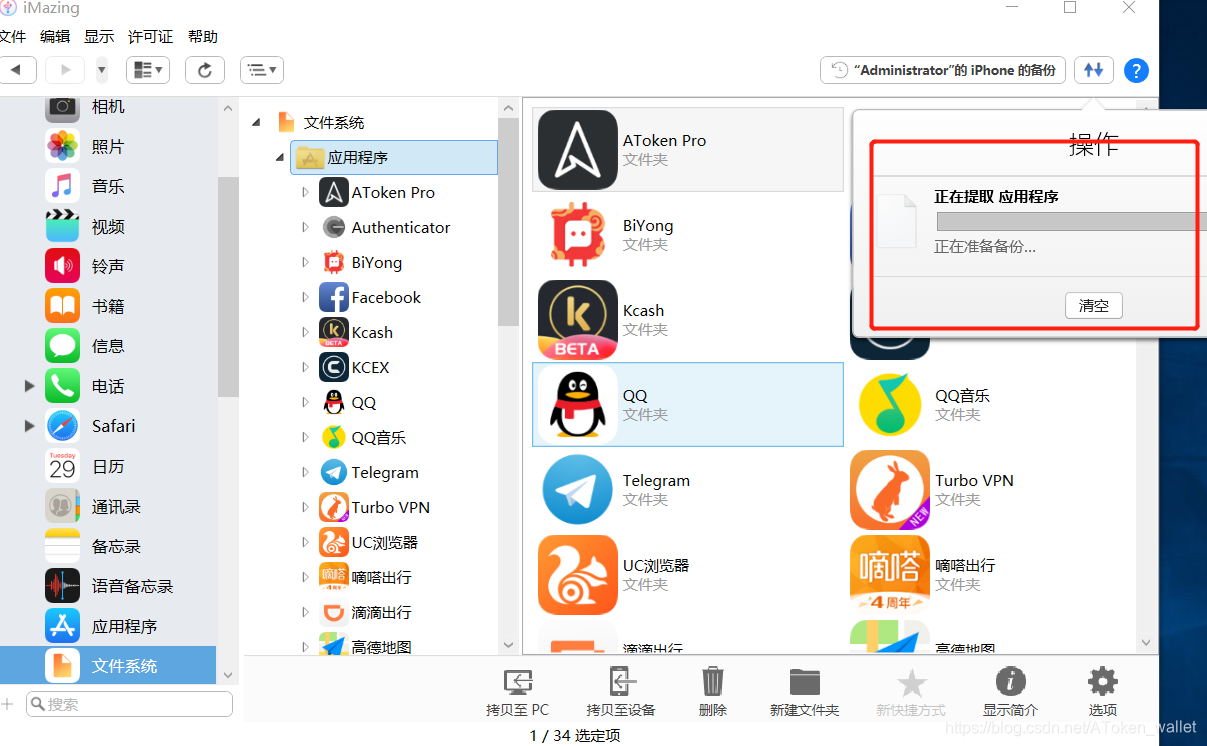Open Calendar (日历) in the sidebar

click(108, 466)
